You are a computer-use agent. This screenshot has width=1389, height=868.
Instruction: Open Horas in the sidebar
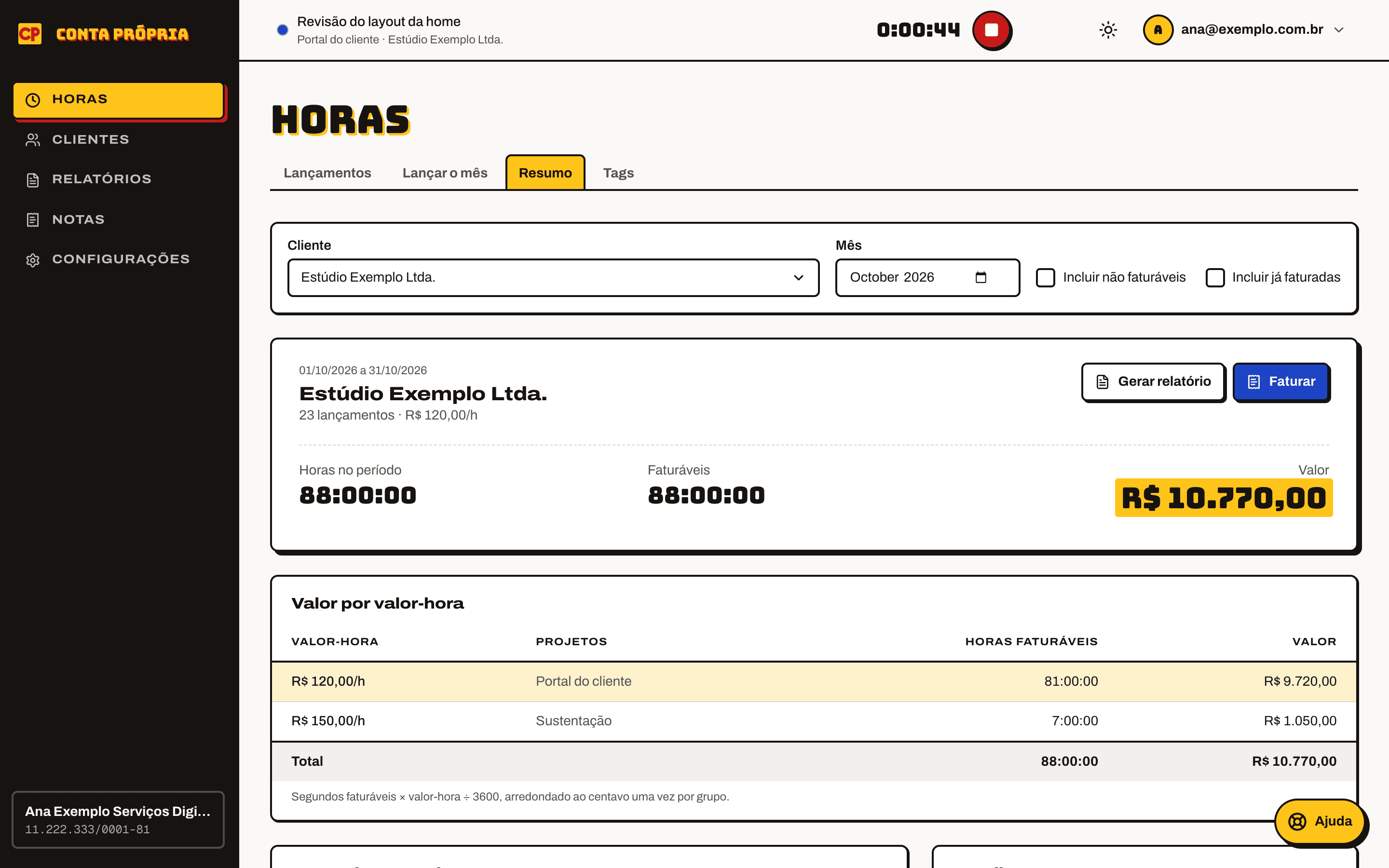(119, 100)
